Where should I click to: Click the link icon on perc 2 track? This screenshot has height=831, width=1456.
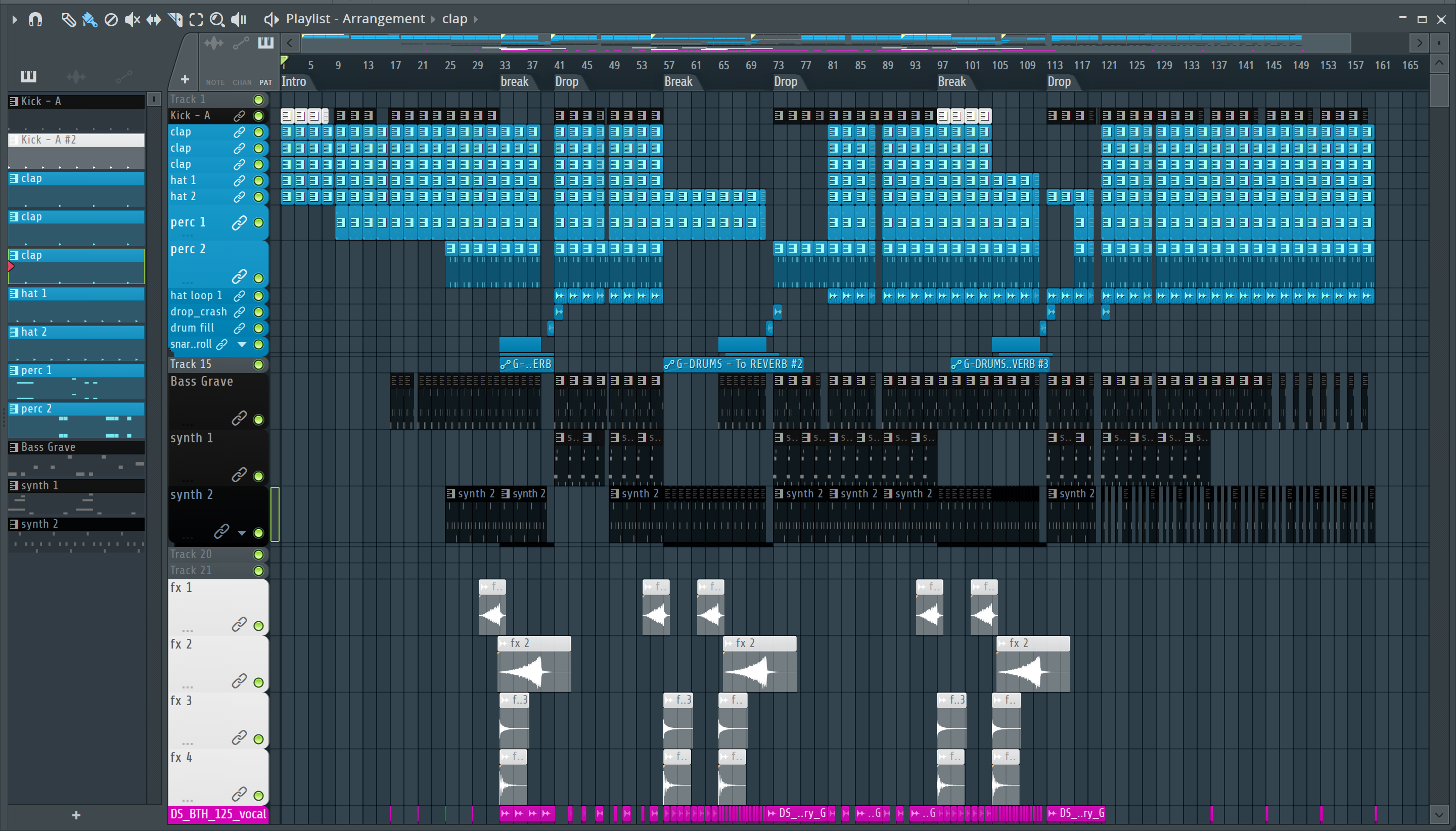239,277
